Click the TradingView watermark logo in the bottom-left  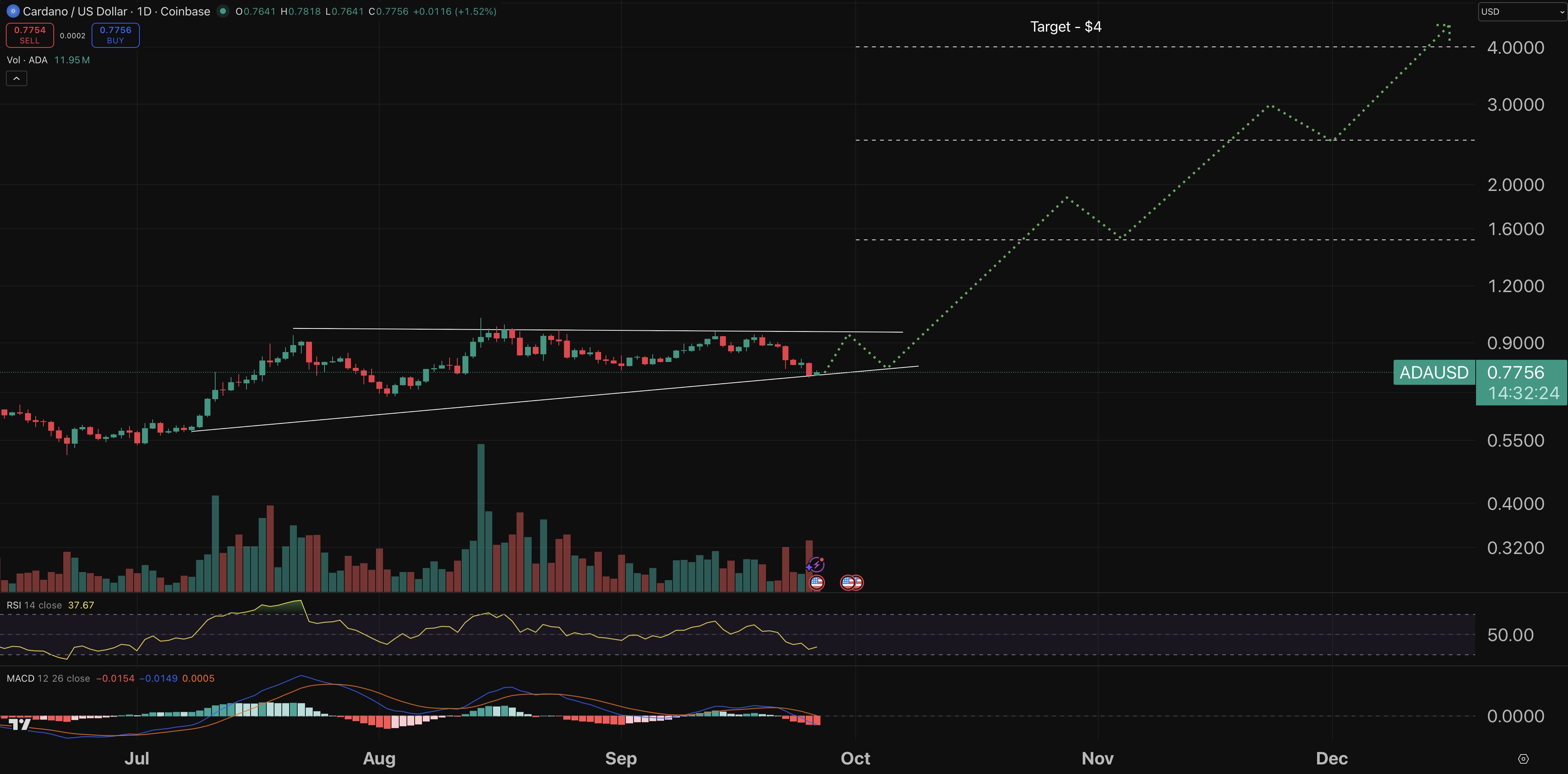tap(19, 724)
